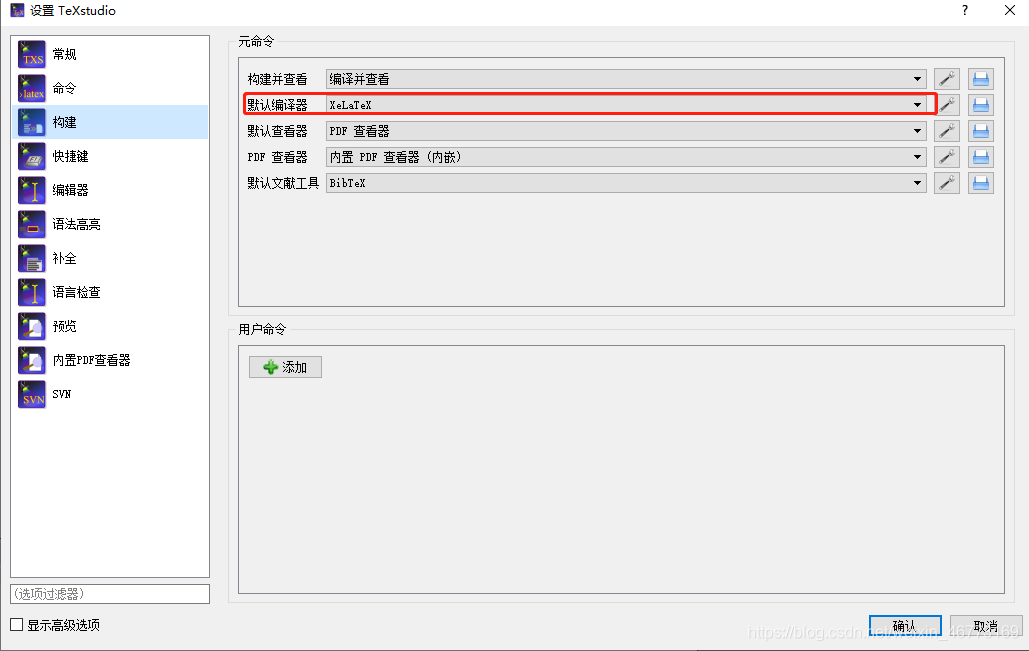Close the 设置 TeXstudio dialog
Viewport: 1029px width, 651px height.
[x=1010, y=10]
